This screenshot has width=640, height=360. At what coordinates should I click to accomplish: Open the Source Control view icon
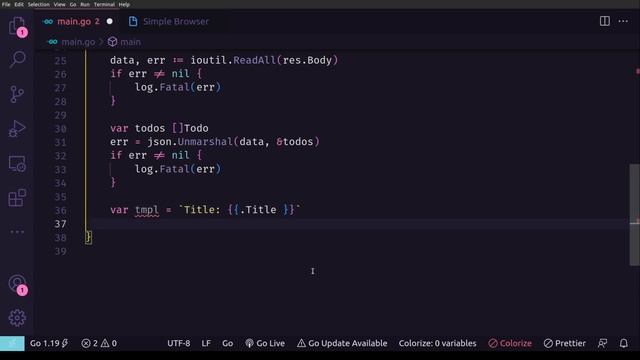coord(17,94)
